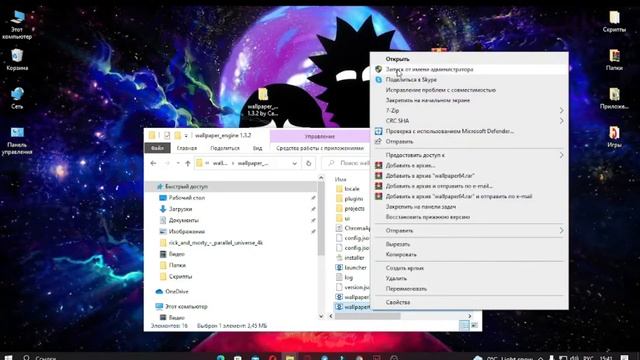
Task: Select the highlighted wallpaper application file
Action: 353,307
